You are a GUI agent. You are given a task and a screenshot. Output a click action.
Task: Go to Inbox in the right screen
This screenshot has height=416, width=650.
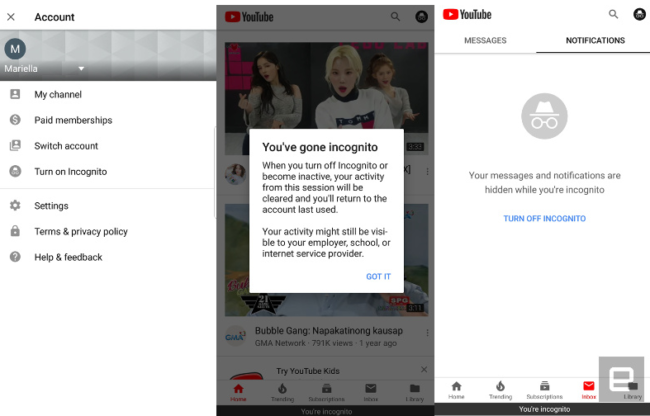pyautogui.click(x=589, y=390)
